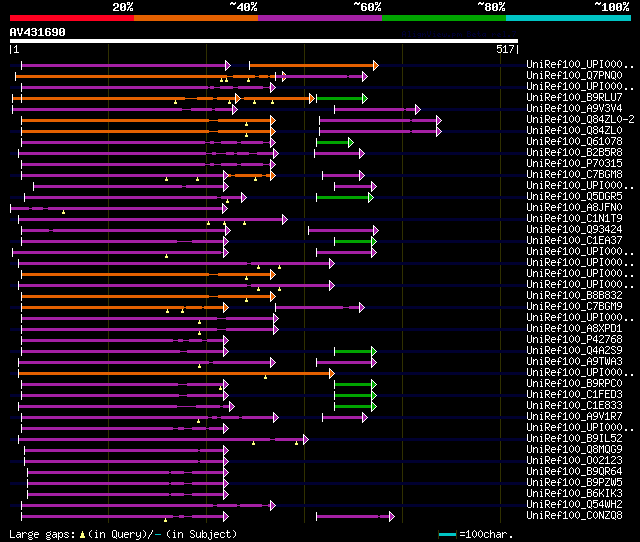640x542 pixels.
Task: Click the UniRef100_B9QR64 label
Action: click(x=574, y=472)
